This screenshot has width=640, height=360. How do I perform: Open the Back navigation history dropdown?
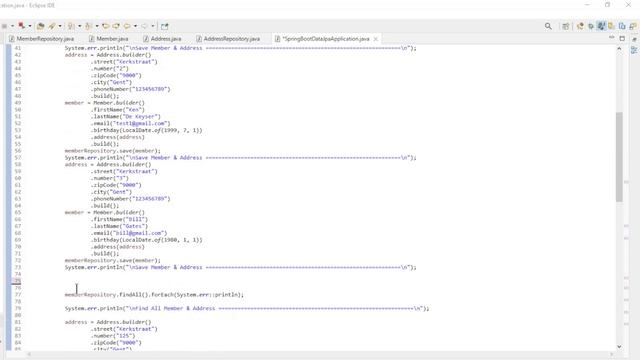(135, 26)
